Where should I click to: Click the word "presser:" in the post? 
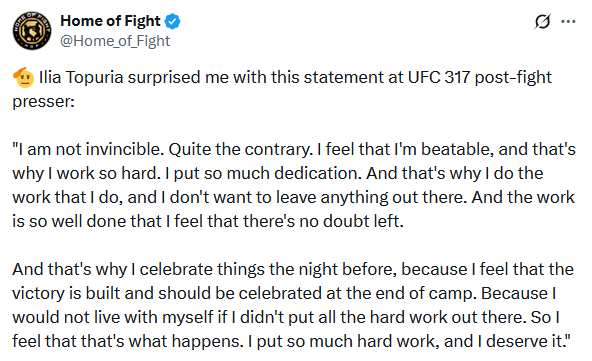click(x=43, y=102)
